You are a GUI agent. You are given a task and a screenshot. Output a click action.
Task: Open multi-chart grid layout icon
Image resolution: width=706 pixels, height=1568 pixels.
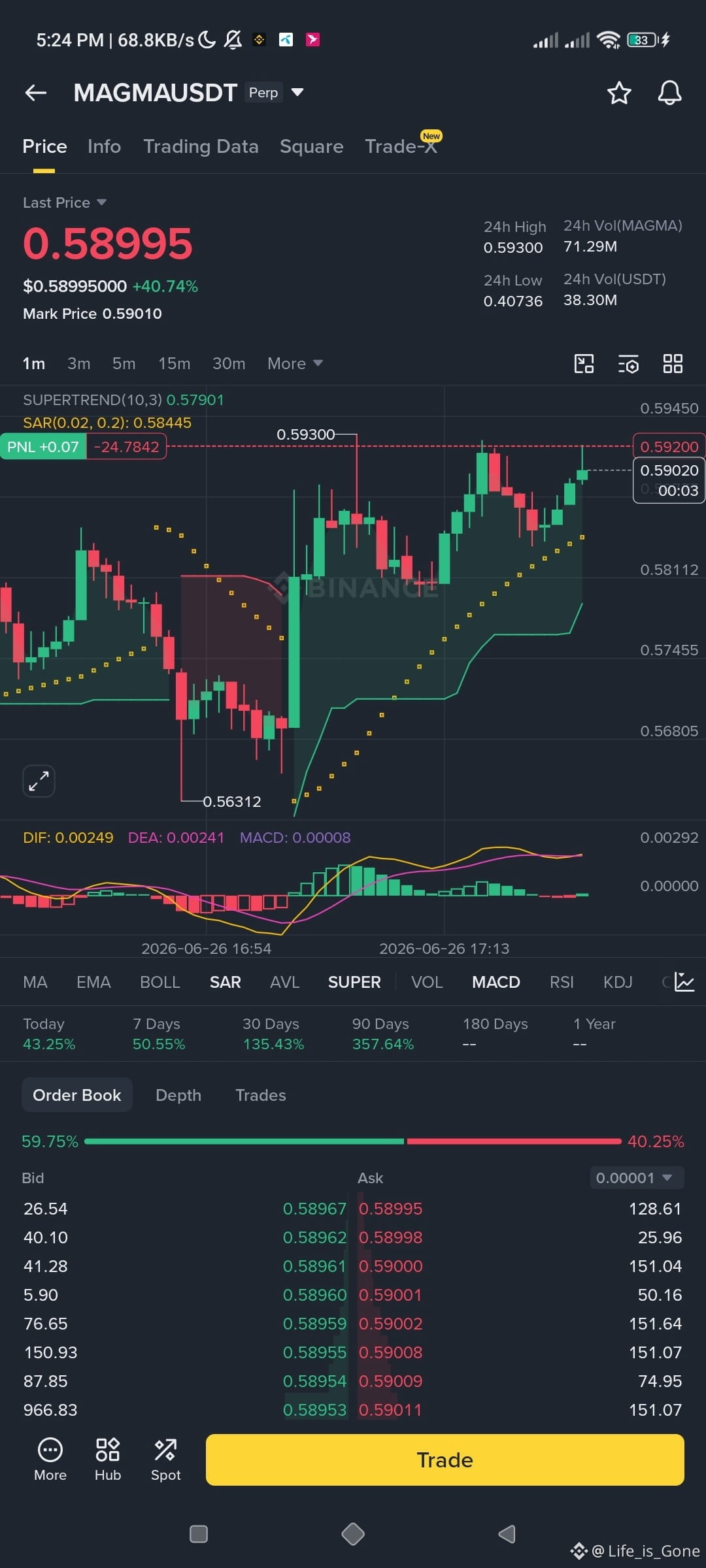coord(673,364)
